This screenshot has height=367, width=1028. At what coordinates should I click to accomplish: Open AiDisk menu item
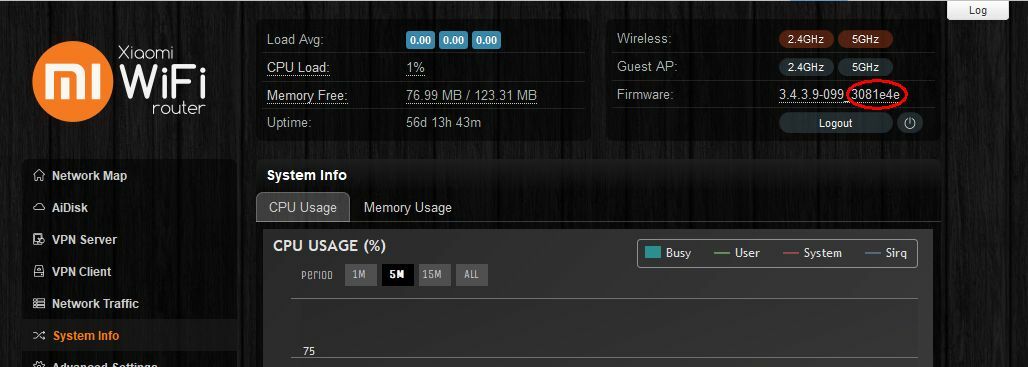[x=69, y=208]
